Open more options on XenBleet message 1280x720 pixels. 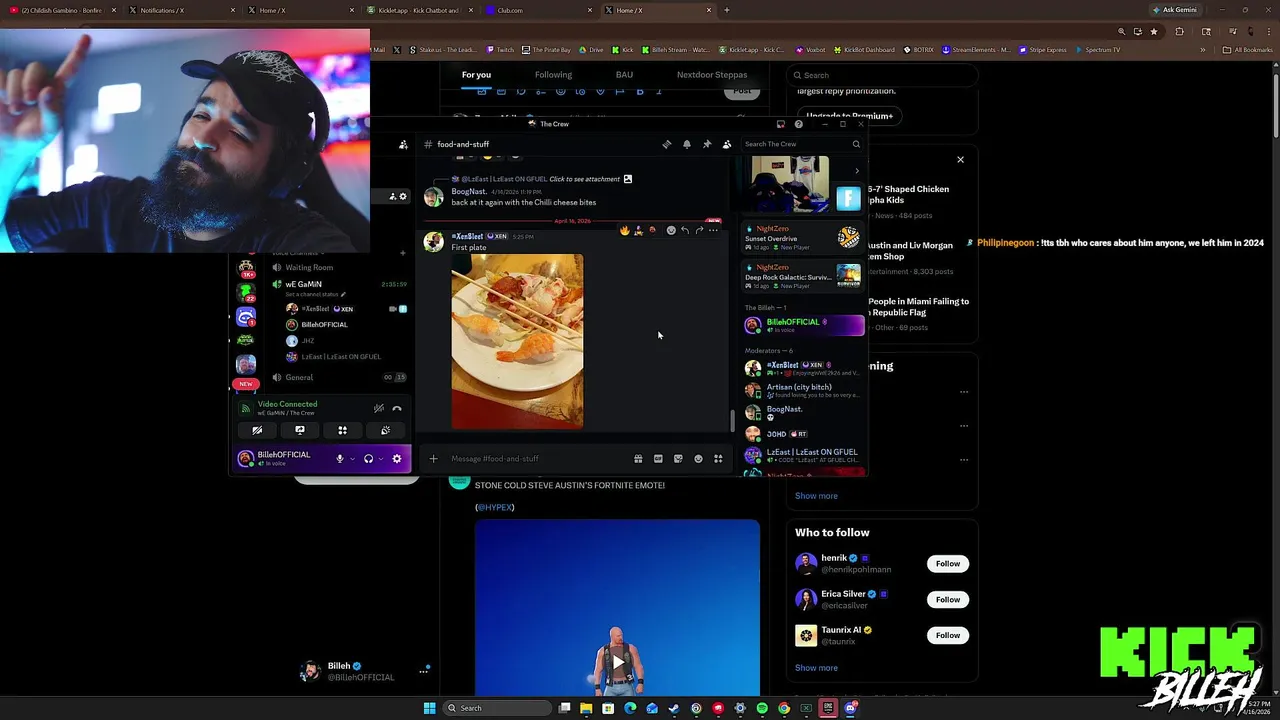713,230
